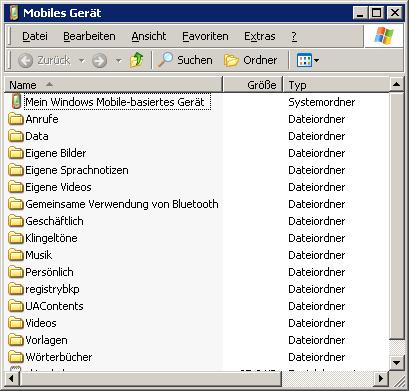Select the UAContents folder icon
Viewport: 409px width, 391px height.
[16, 306]
